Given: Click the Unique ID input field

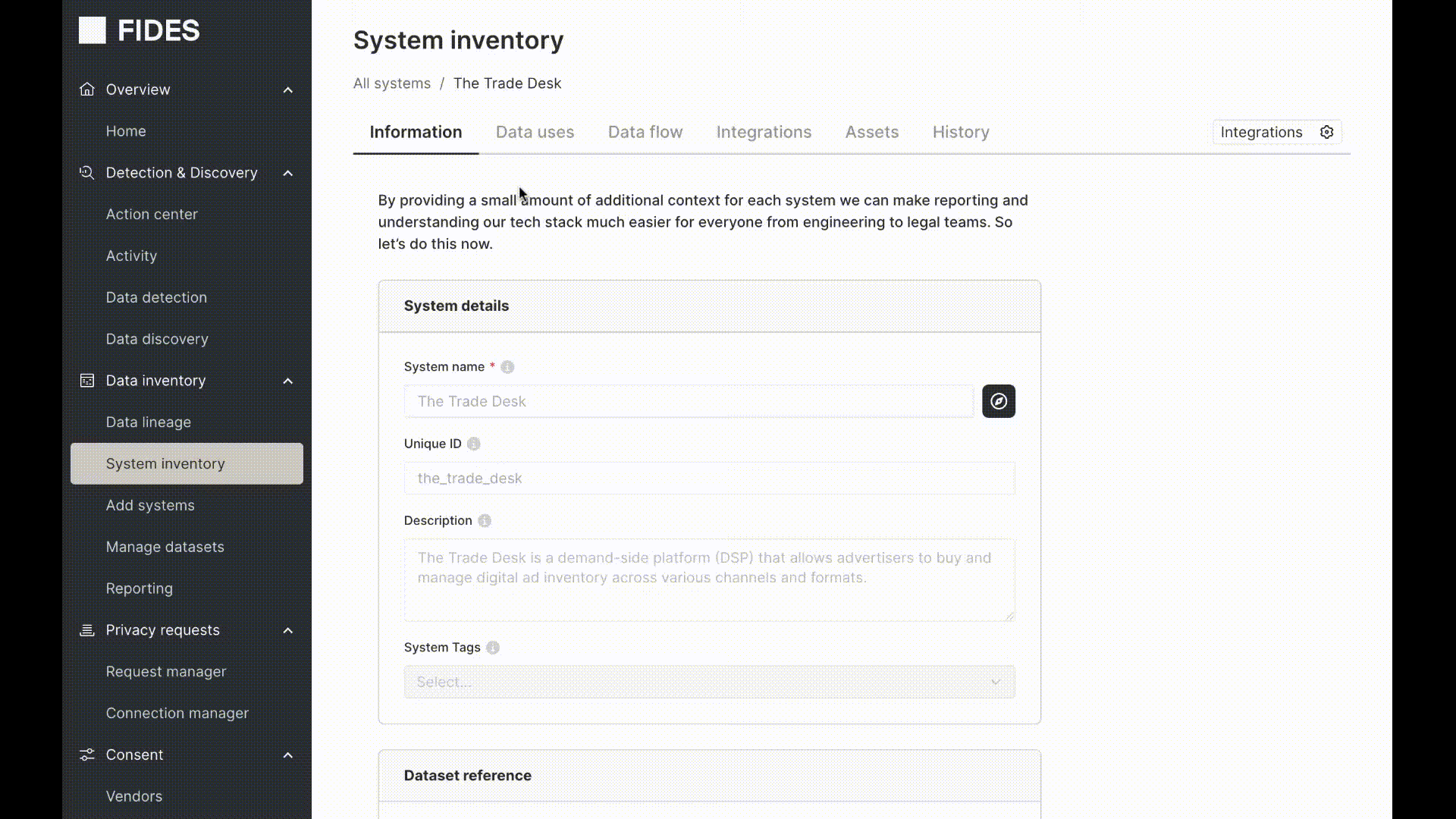Looking at the screenshot, I should [709, 479].
